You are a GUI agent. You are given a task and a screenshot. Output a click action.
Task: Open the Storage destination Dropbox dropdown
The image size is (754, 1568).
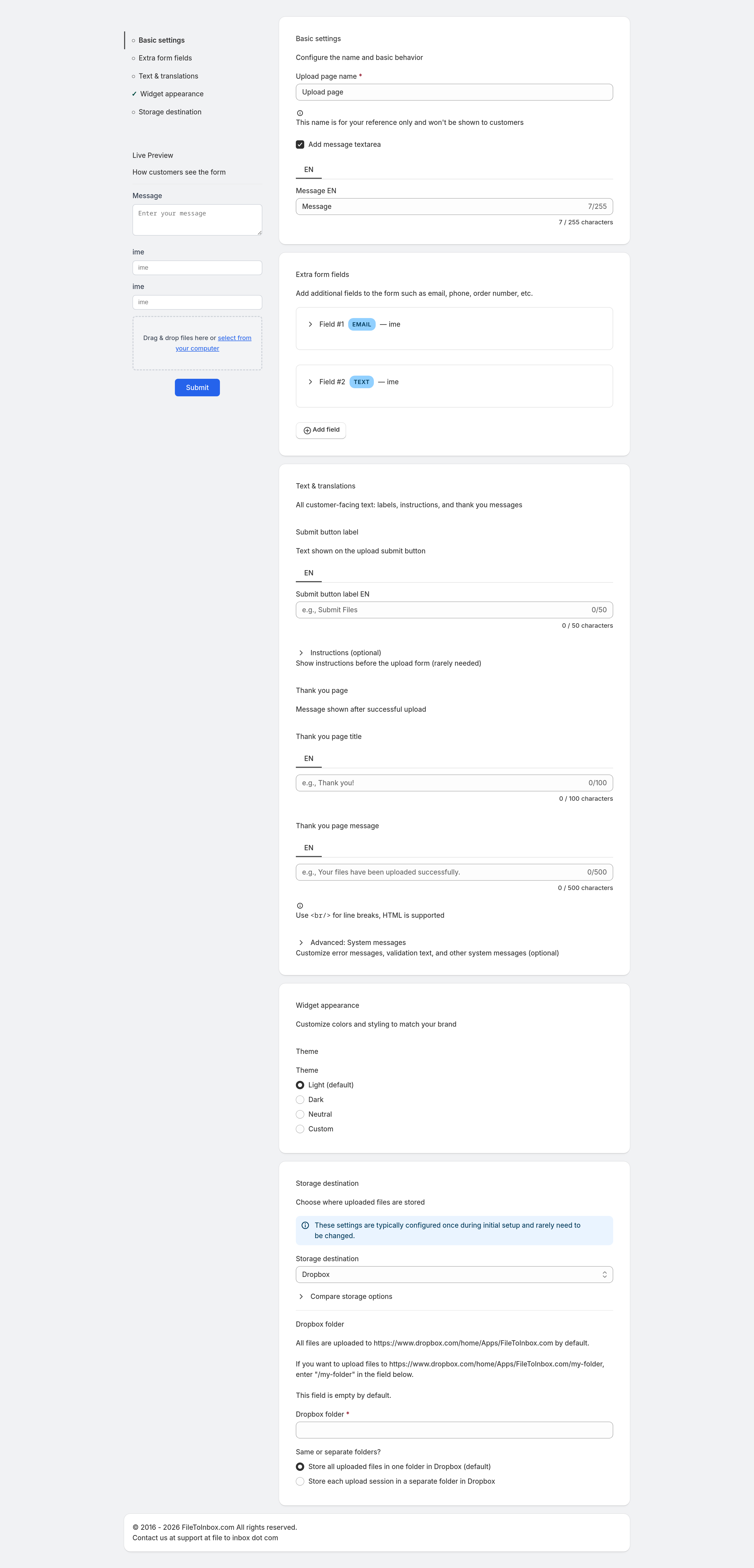[x=454, y=1275]
